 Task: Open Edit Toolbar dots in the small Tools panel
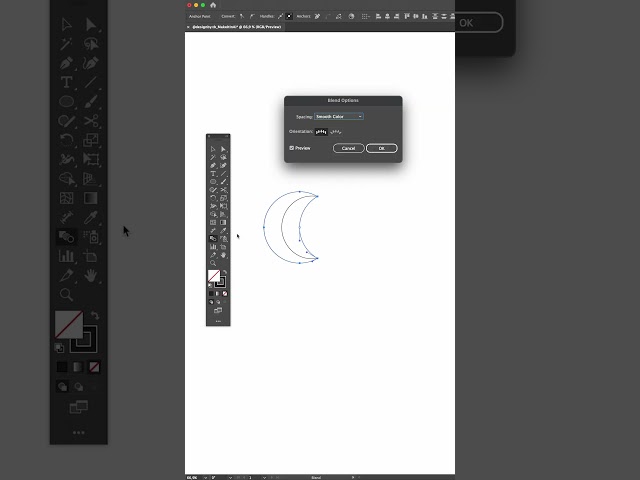(x=218, y=321)
